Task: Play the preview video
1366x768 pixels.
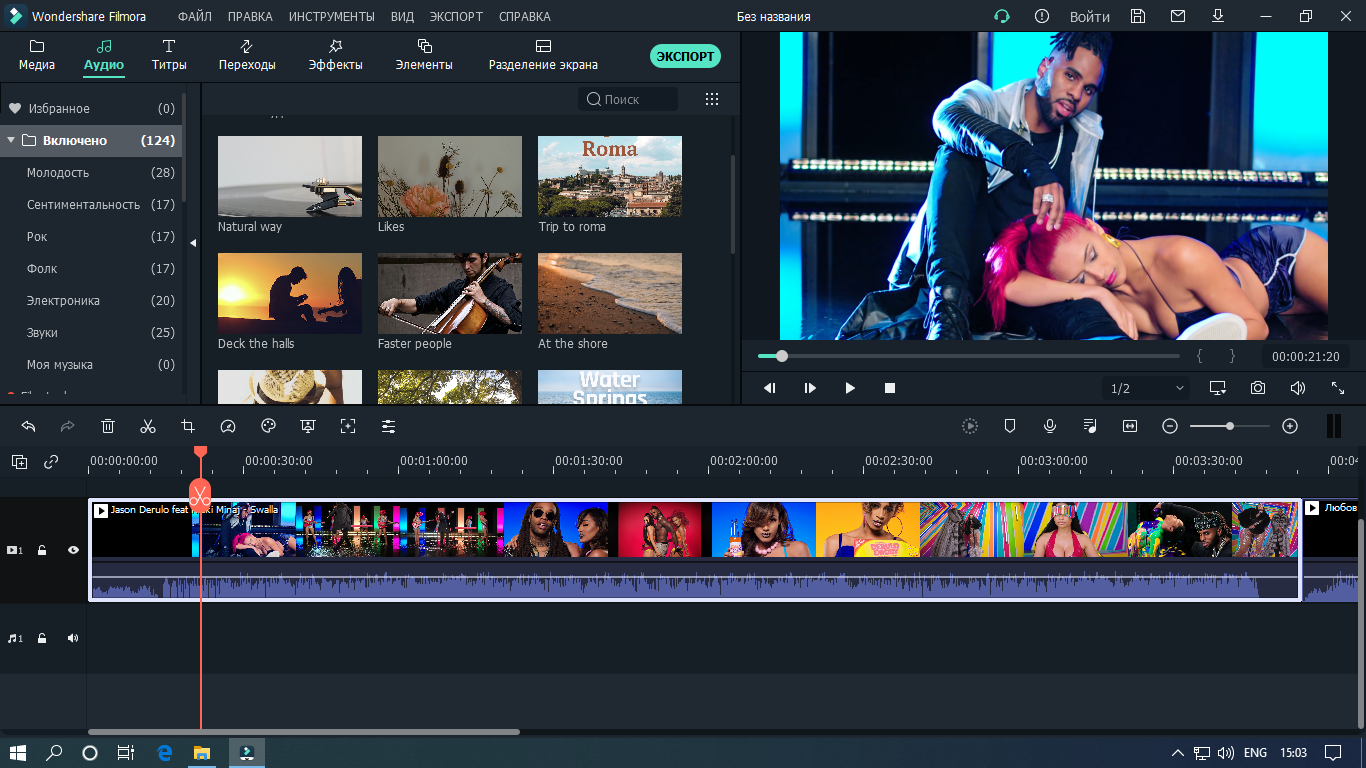Action: coord(850,388)
